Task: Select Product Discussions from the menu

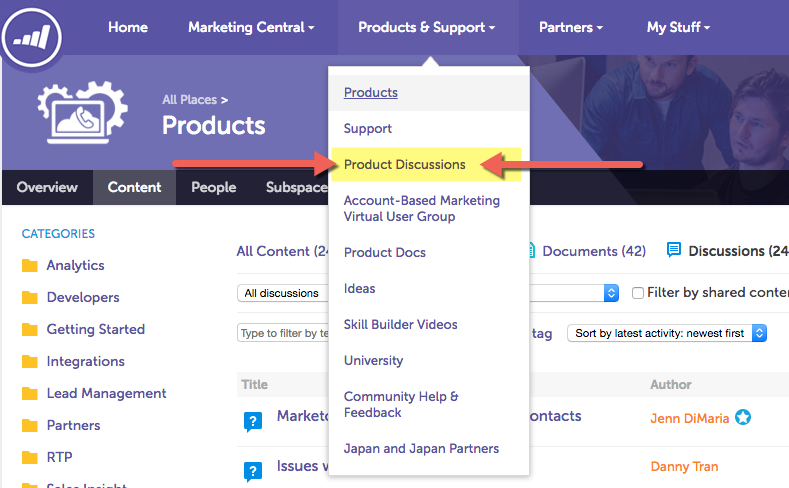Action: [405, 165]
